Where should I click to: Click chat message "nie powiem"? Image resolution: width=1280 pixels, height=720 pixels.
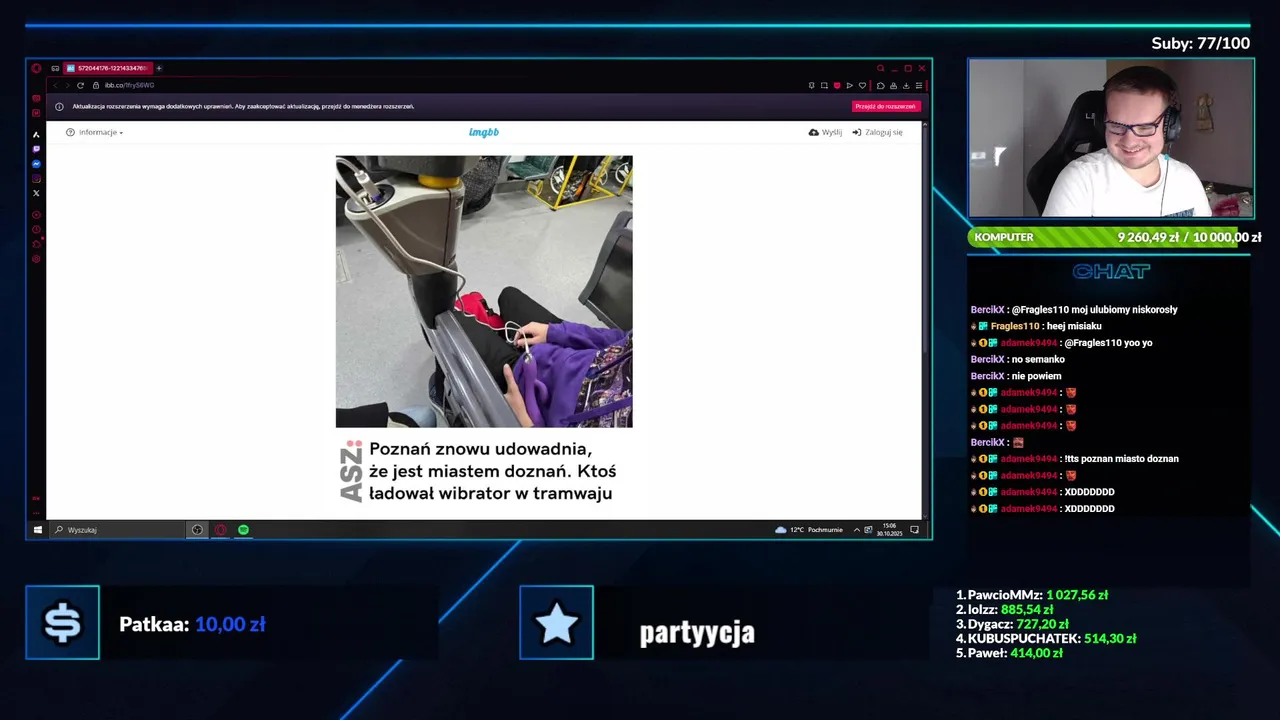[x=1038, y=376]
